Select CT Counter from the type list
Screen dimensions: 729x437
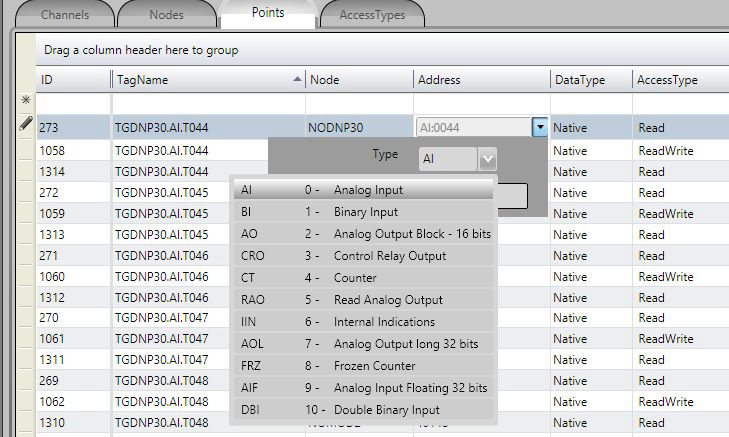[x=362, y=278]
